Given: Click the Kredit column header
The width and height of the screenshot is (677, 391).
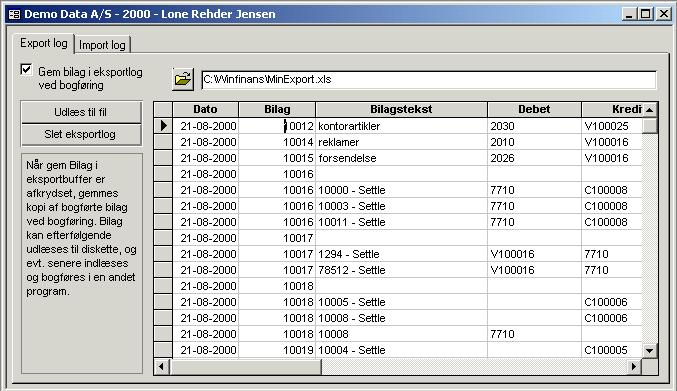Looking at the screenshot, I should [x=612, y=109].
